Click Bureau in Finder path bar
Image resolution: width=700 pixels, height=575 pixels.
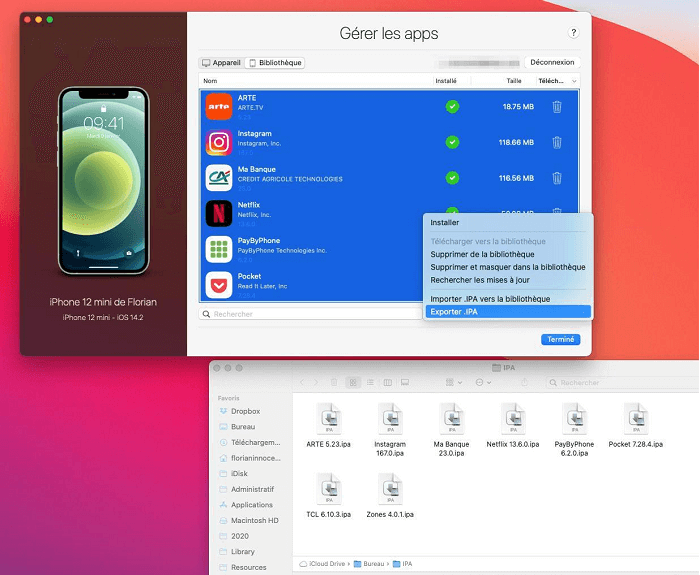(x=369, y=564)
